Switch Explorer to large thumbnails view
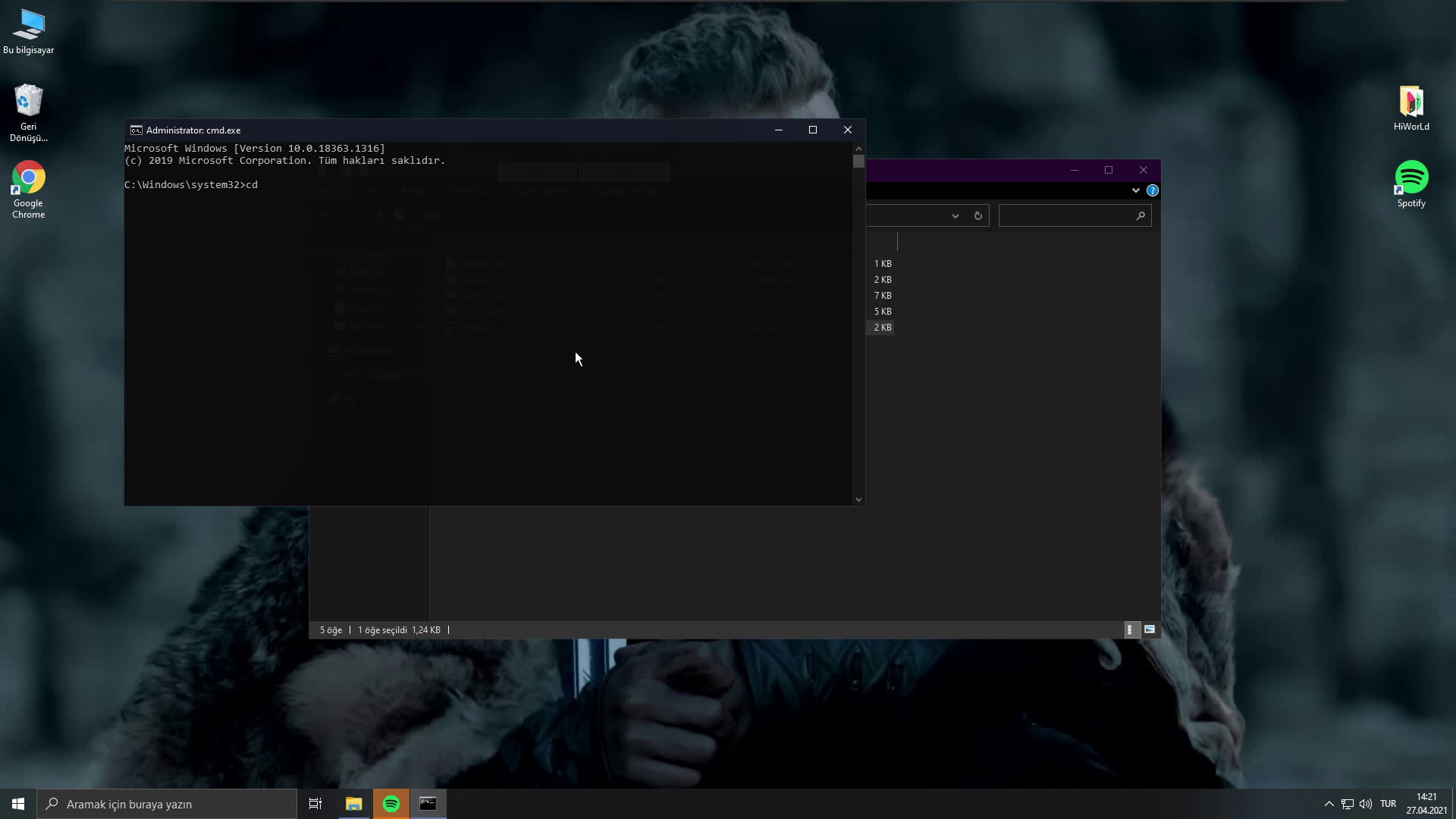The height and width of the screenshot is (819, 1456). point(1150,629)
